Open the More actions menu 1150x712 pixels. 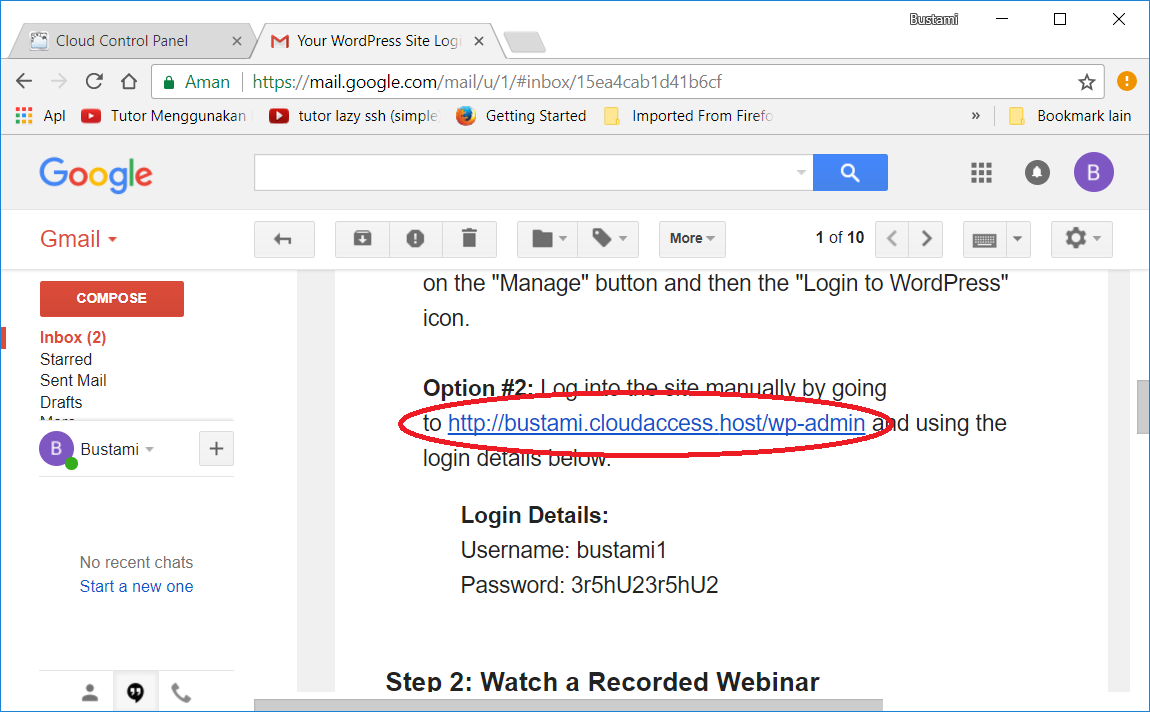tap(692, 239)
